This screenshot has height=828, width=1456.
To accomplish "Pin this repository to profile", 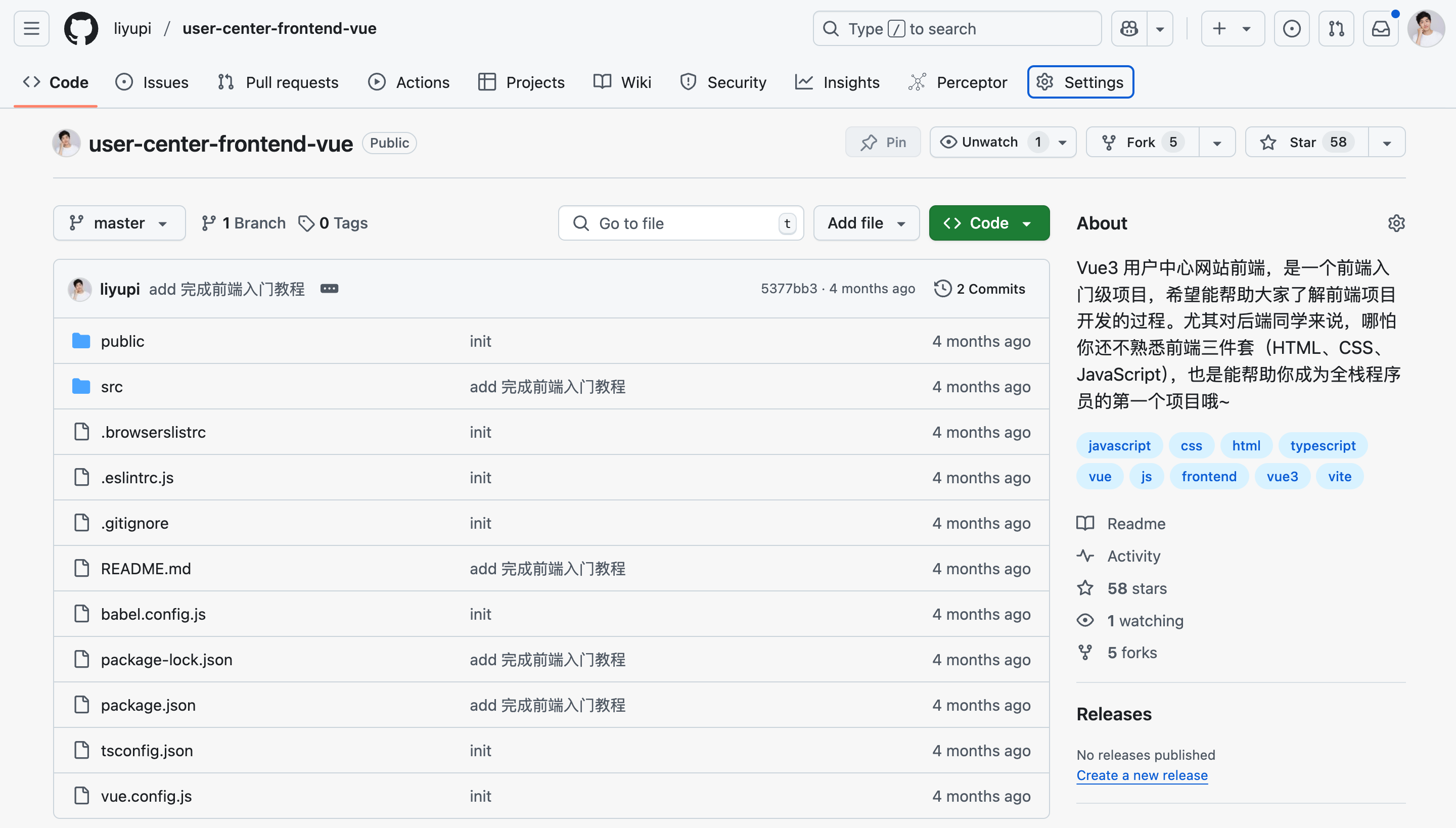I will click(x=883, y=142).
